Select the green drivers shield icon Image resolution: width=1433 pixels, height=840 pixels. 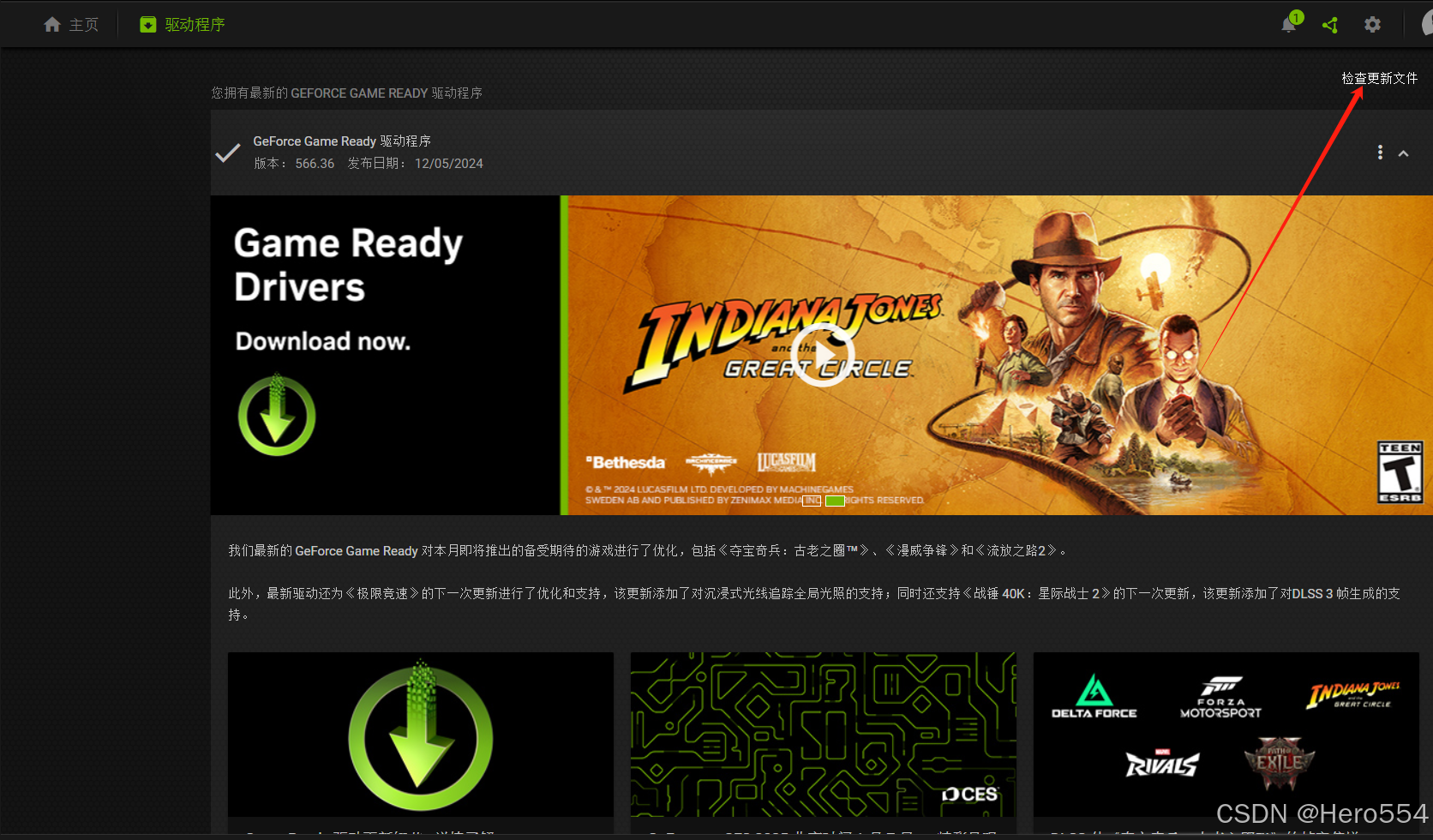(x=149, y=24)
